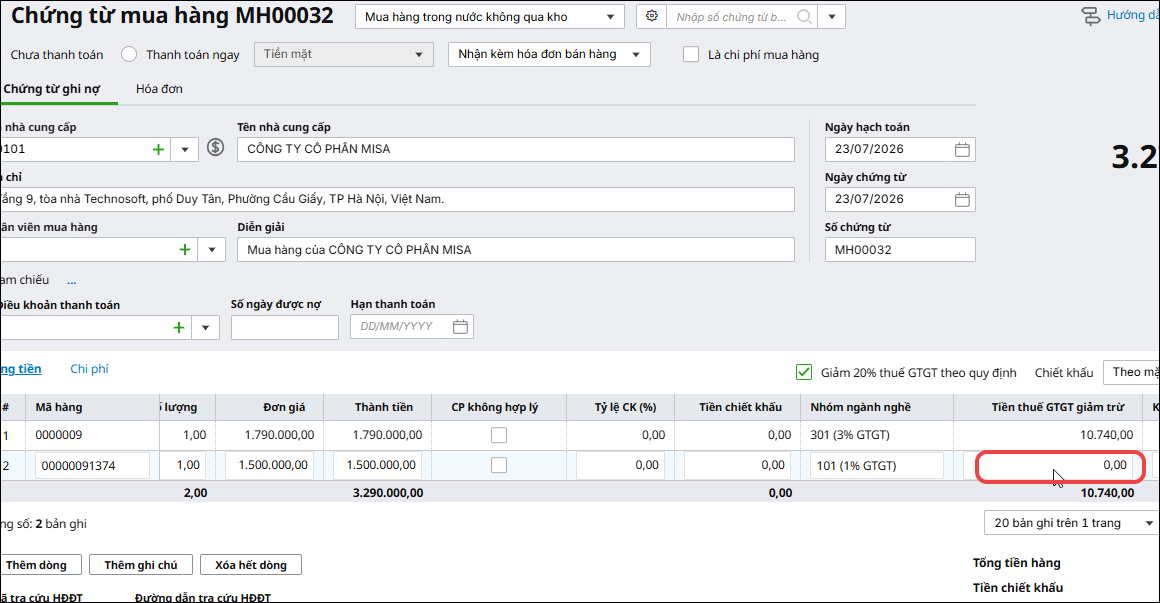Click cell 301 (3% GTGT)

(x=877, y=435)
